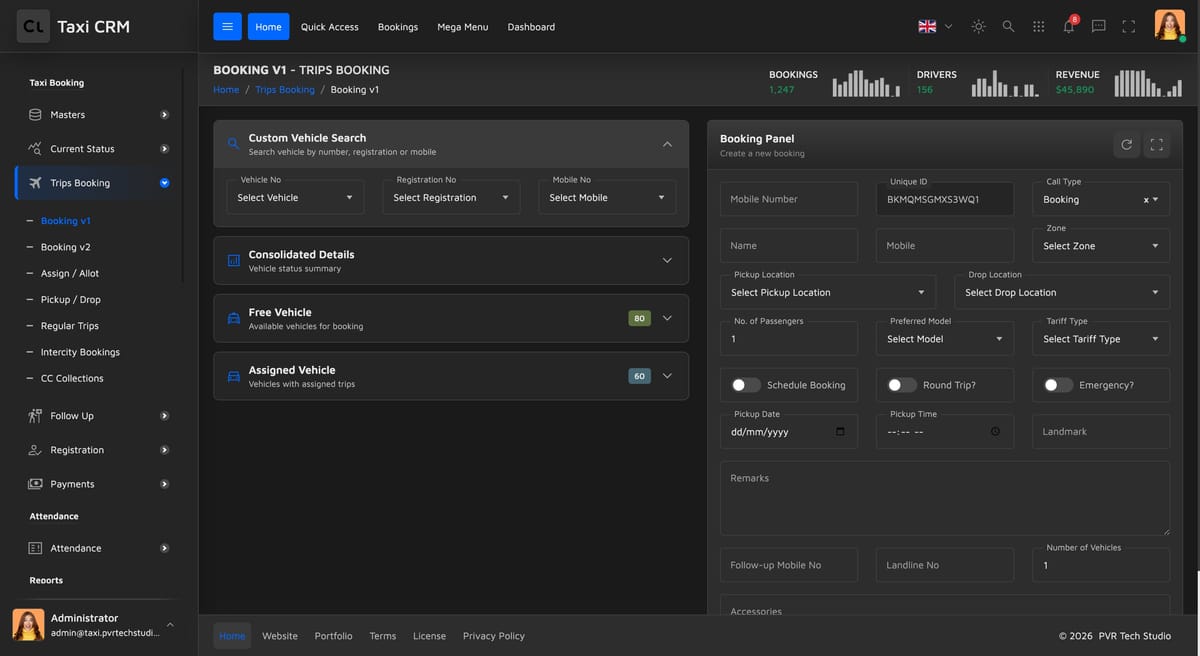The width and height of the screenshot is (1200, 656).
Task: Click the Portfolio footer link
Action: (x=333, y=636)
